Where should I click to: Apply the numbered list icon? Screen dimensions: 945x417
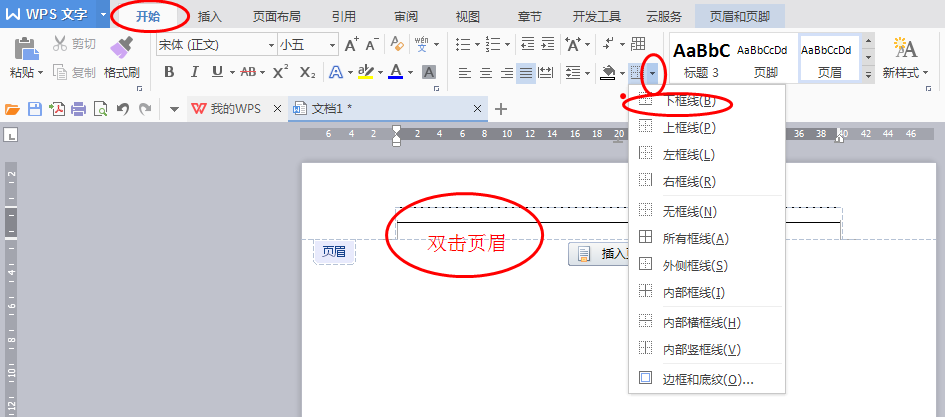[x=493, y=45]
